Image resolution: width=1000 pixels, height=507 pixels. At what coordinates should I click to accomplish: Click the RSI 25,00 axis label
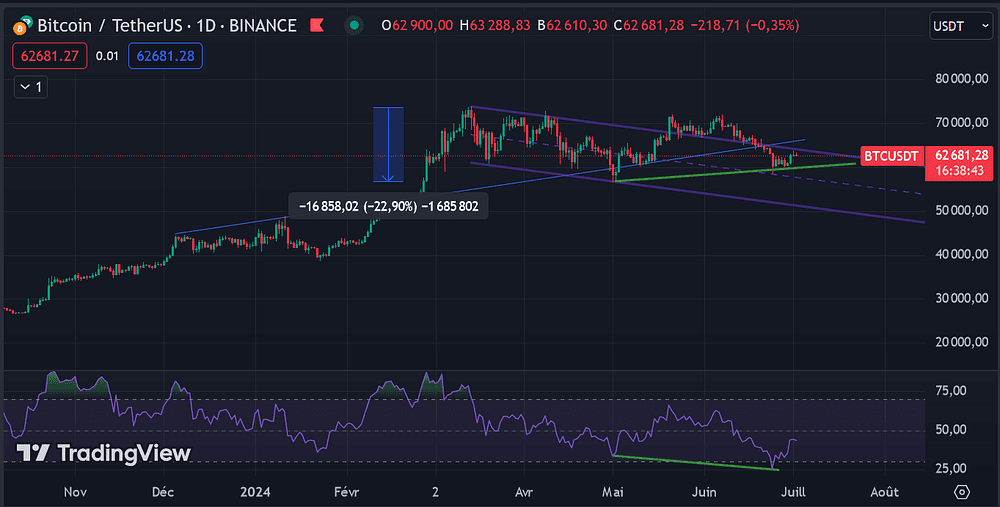(950, 469)
